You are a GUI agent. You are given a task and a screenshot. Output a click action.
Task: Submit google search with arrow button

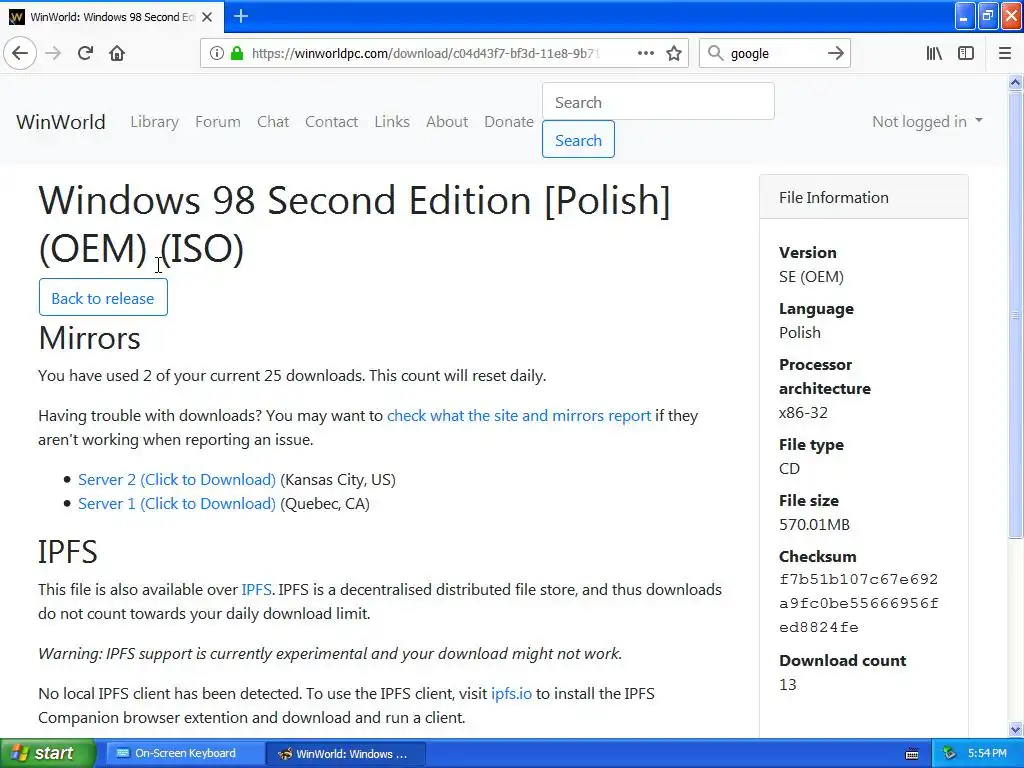(835, 53)
